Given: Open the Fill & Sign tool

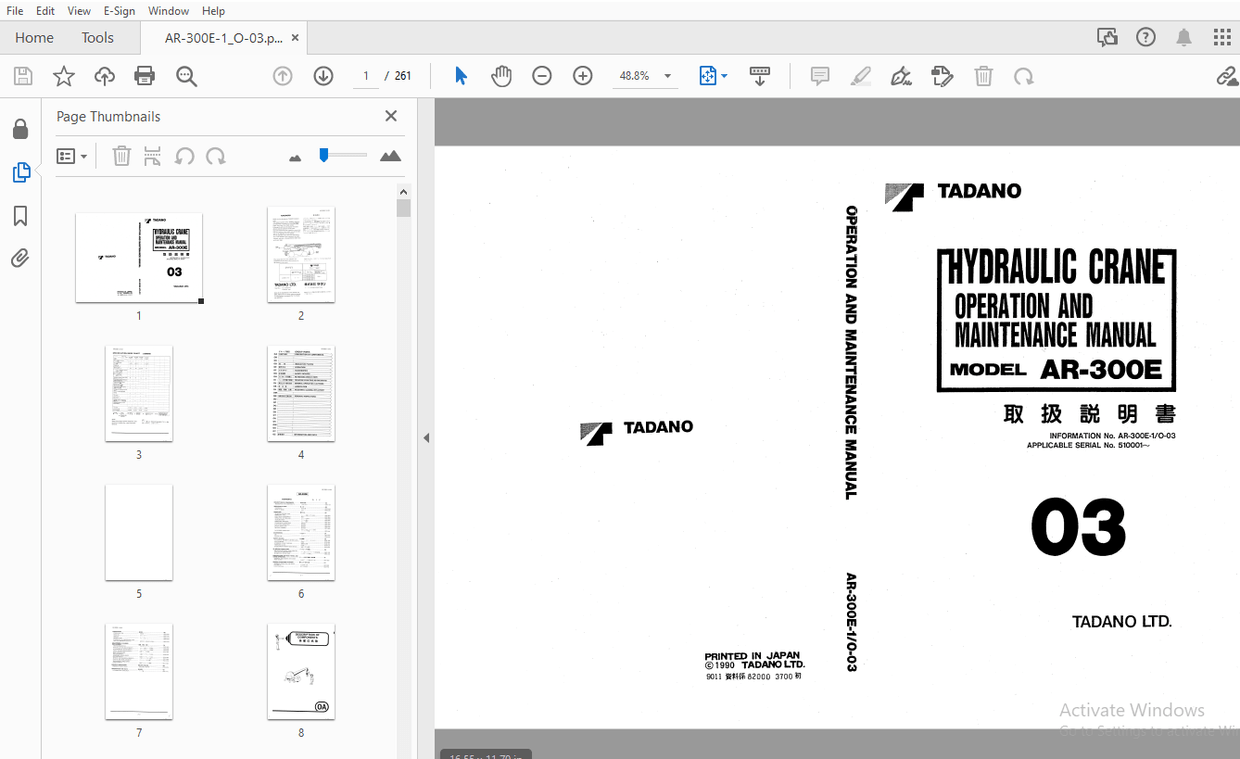Looking at the screenshot, I should (901, 75).
